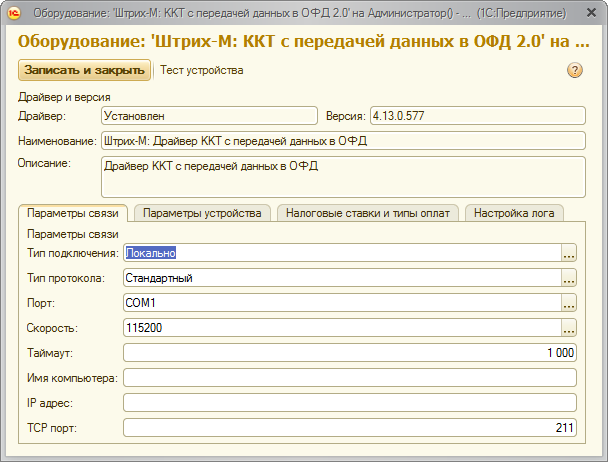Select the 'Параметры связи' tab
The height and width of the screenshot is (462, 608).
pos(73,213)
